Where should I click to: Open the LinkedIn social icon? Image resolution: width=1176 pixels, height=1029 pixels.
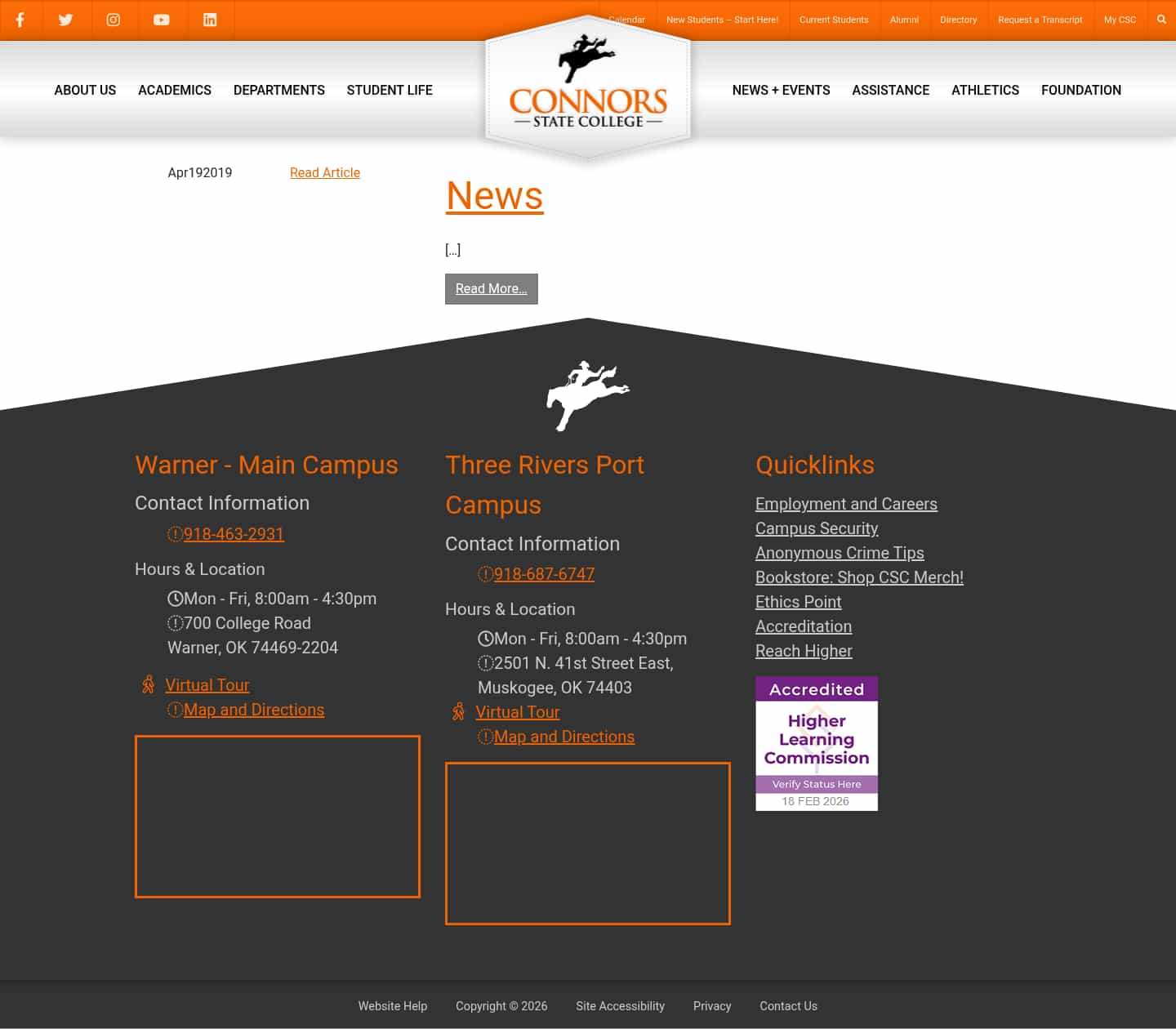(x=210, y=20)
